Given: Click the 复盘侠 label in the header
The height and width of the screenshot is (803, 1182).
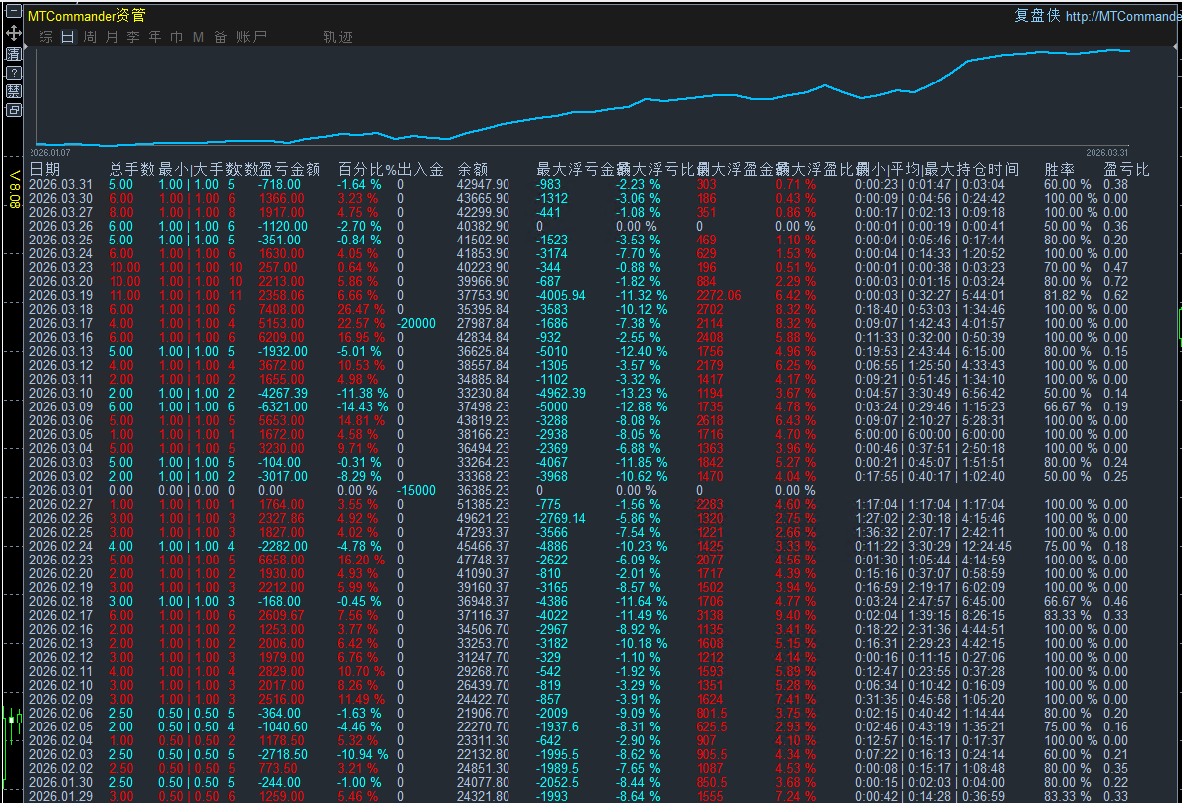Looking at the screenshot, I should click(1036, 16).
